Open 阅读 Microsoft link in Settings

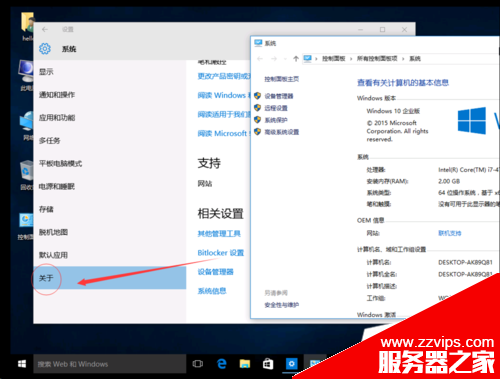[224, 133]
